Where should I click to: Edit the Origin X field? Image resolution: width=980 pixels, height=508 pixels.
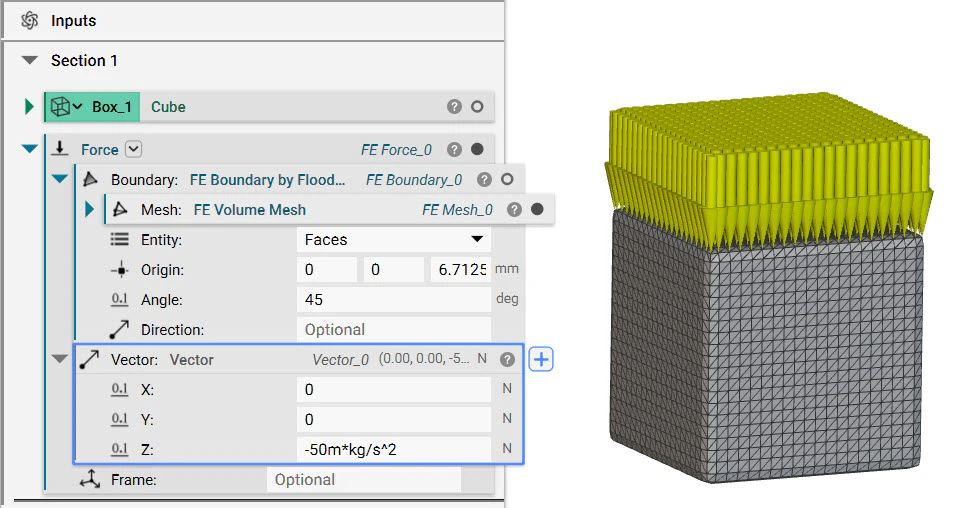click(327, 269)
